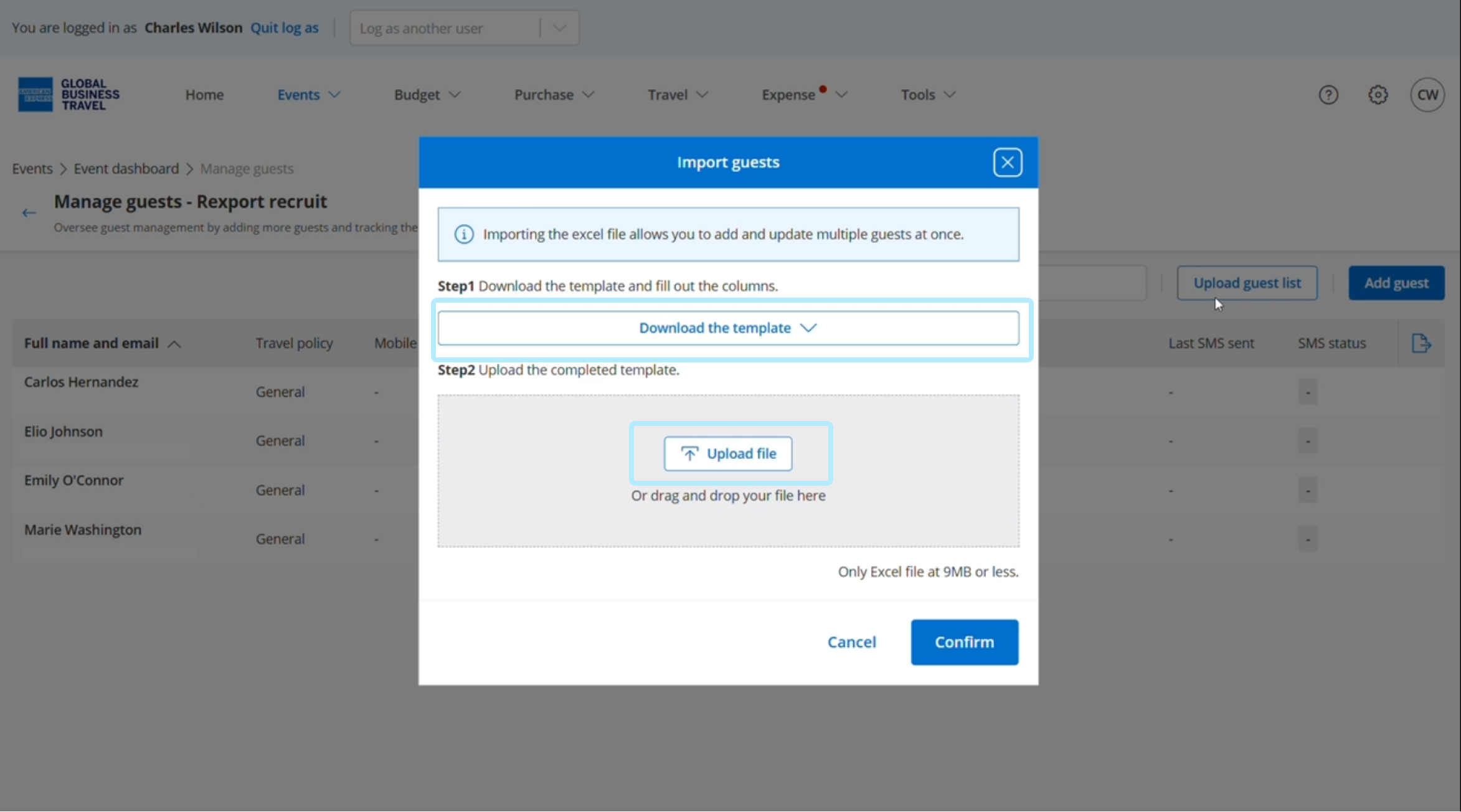The height and width of the screenshot is (812, 1461).
Task: Open the Log as another user combo box
Action: coord(464,28)
